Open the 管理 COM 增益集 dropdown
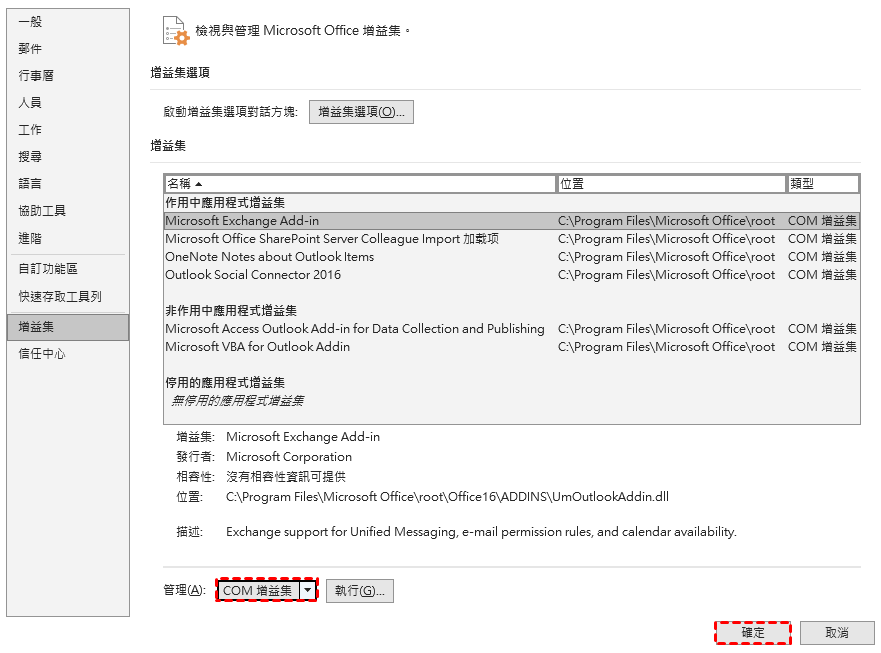This screenshot has height=653, width=881. tap(266, 591)
